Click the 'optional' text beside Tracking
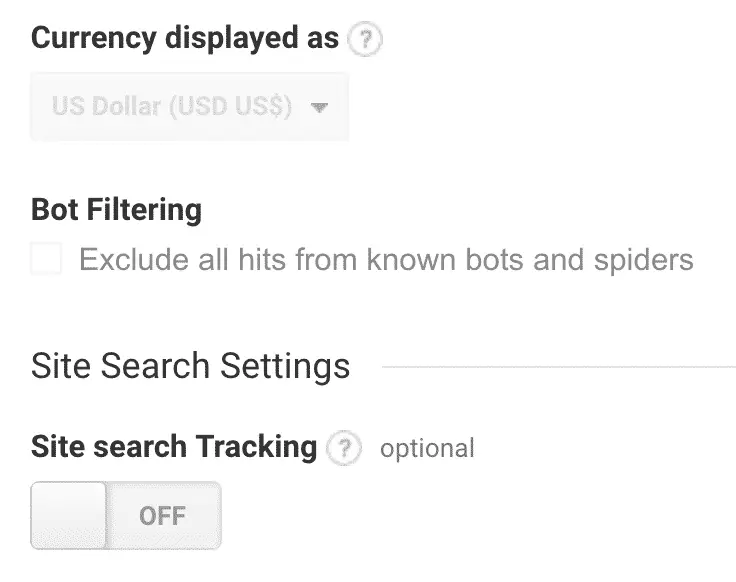This screenshot has height=582, width=736. 427,449
